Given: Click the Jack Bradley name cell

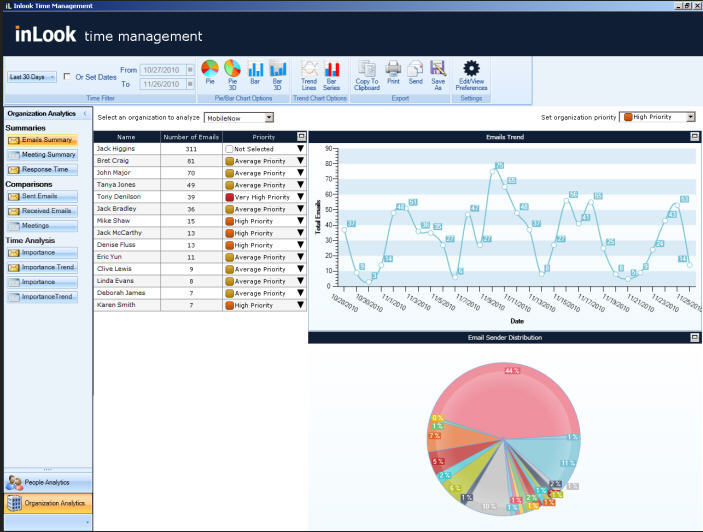Looking at the screenshot, I should [127, 209].
